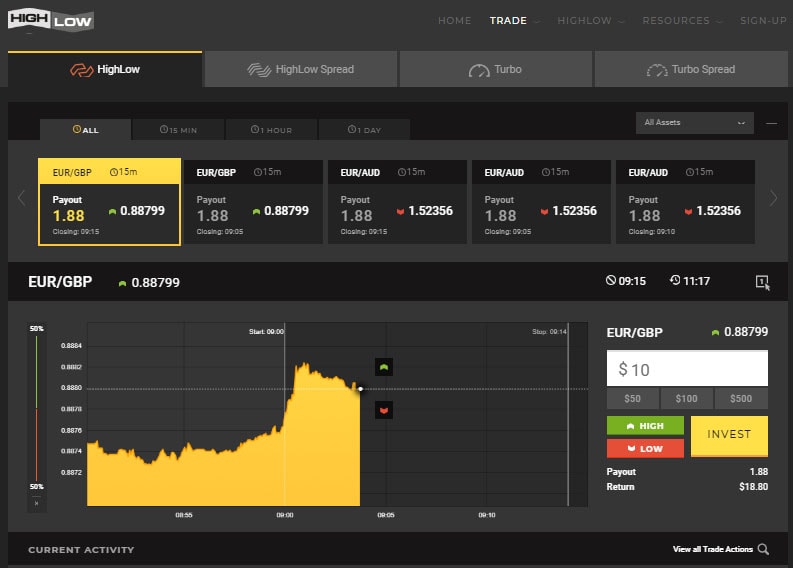Select EUR/AUD card closing 09:10
This screenshot has height=568, width=793.
click(x=685, y=202)
